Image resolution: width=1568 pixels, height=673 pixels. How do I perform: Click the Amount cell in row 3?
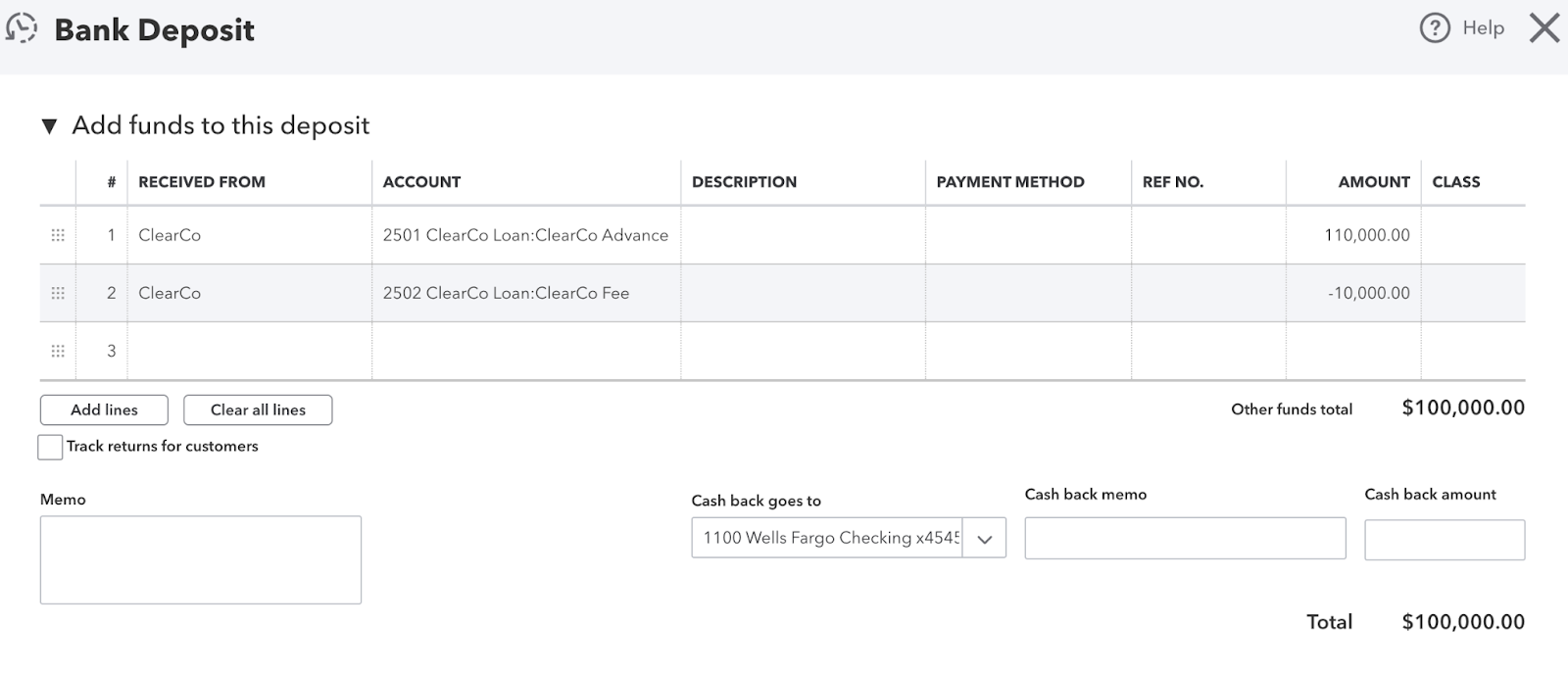[1353, 351]
